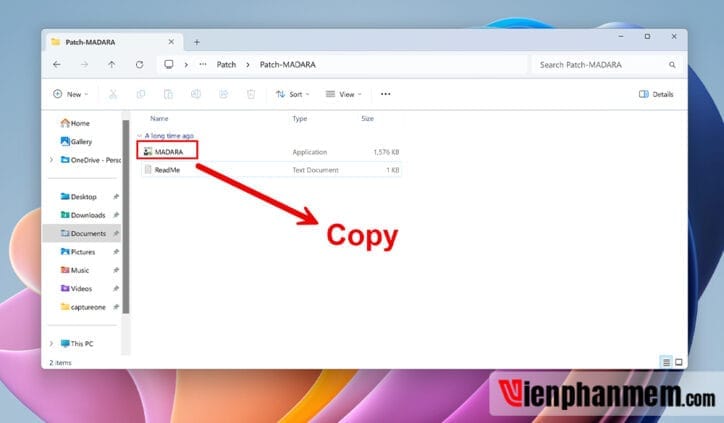Open Documents in the sidebar
The height and width of the screenshot is (423, 724).
tap(83, 234)
